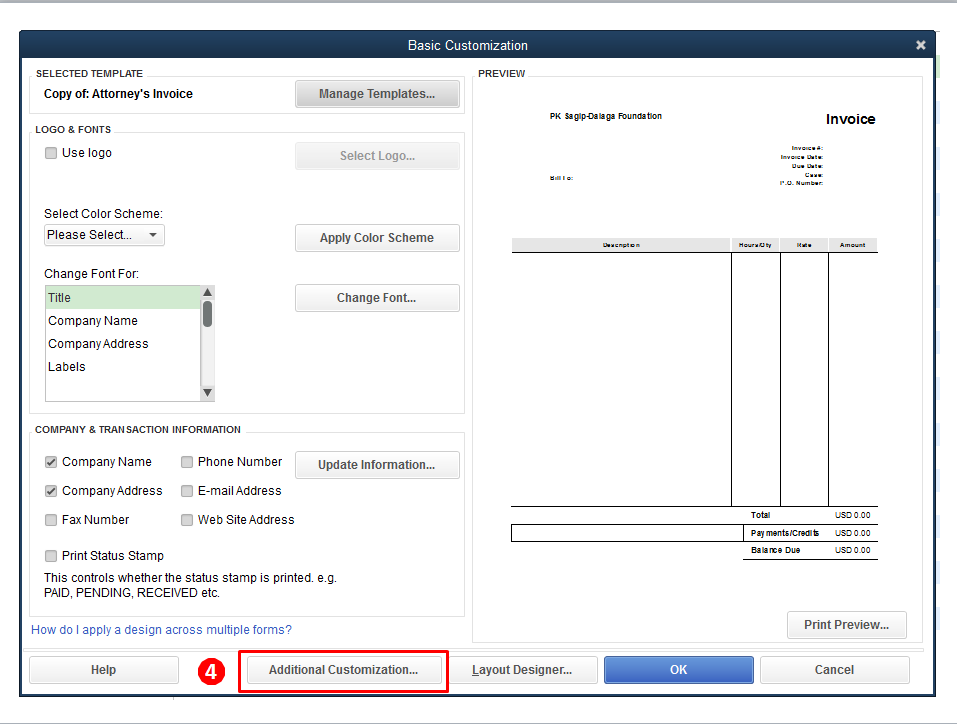The height and width of the screenshot is (724, 957).
Task: Click the Help button
Action: [x=104, y=670]
